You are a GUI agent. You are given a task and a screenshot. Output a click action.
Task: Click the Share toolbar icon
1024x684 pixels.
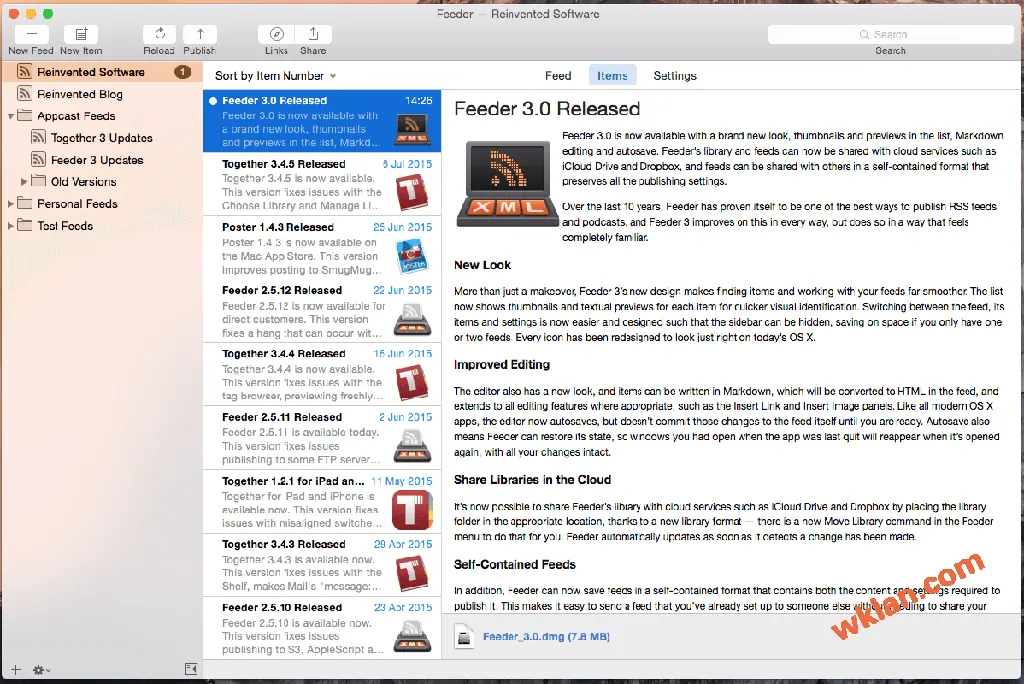(x=313, y=34)
